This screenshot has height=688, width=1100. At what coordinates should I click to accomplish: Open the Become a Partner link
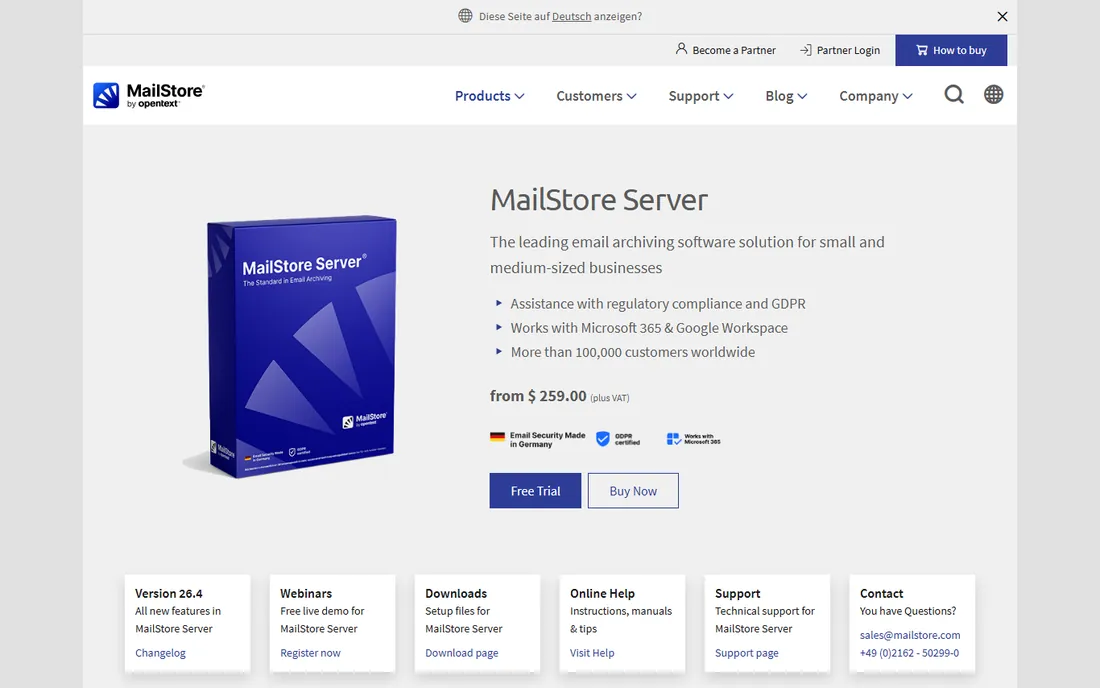coord(725,50)
